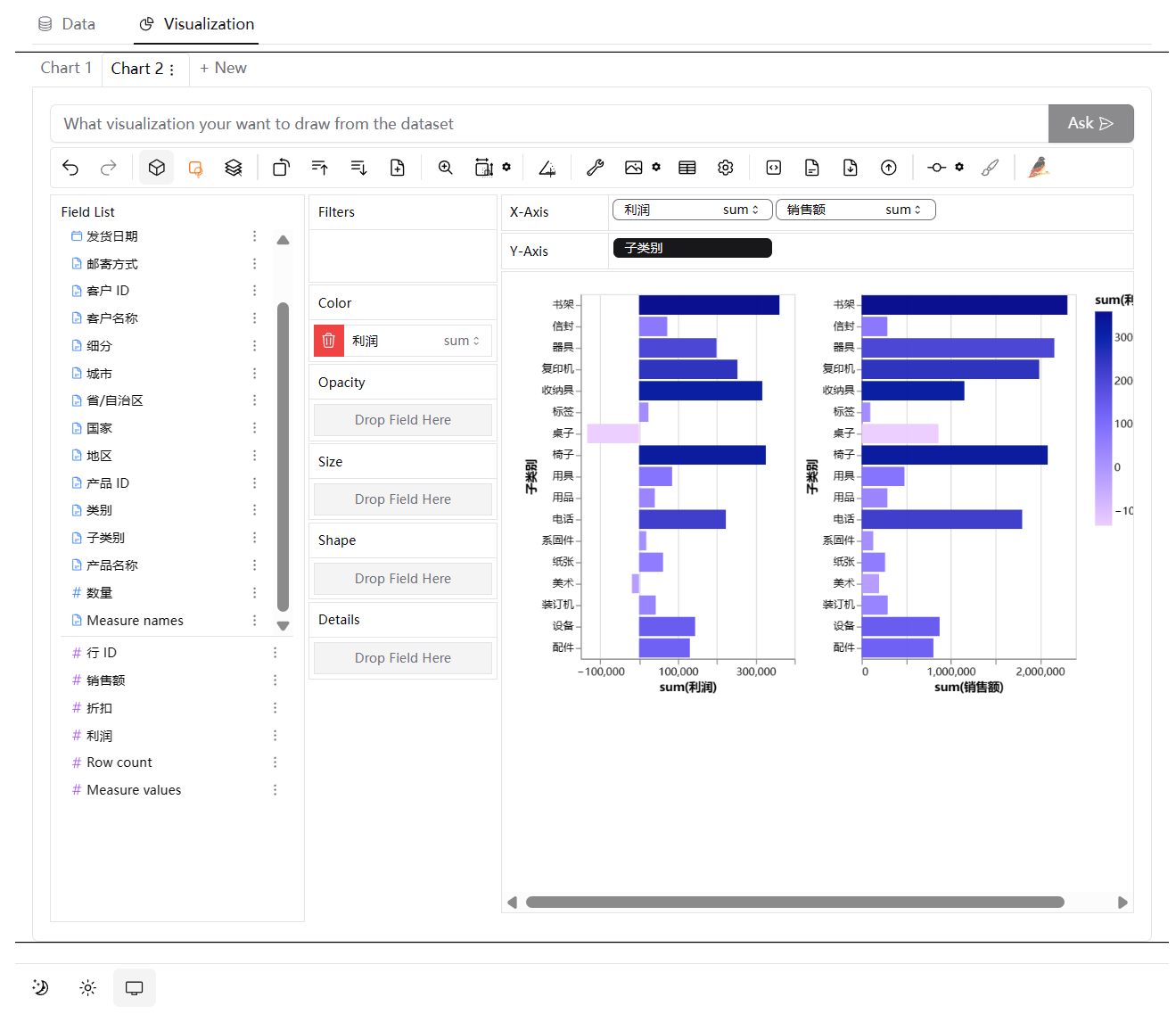Switch to the Data tab
The height and width of the screenshot is (1014, 1176).
click(x=66, y=24)
